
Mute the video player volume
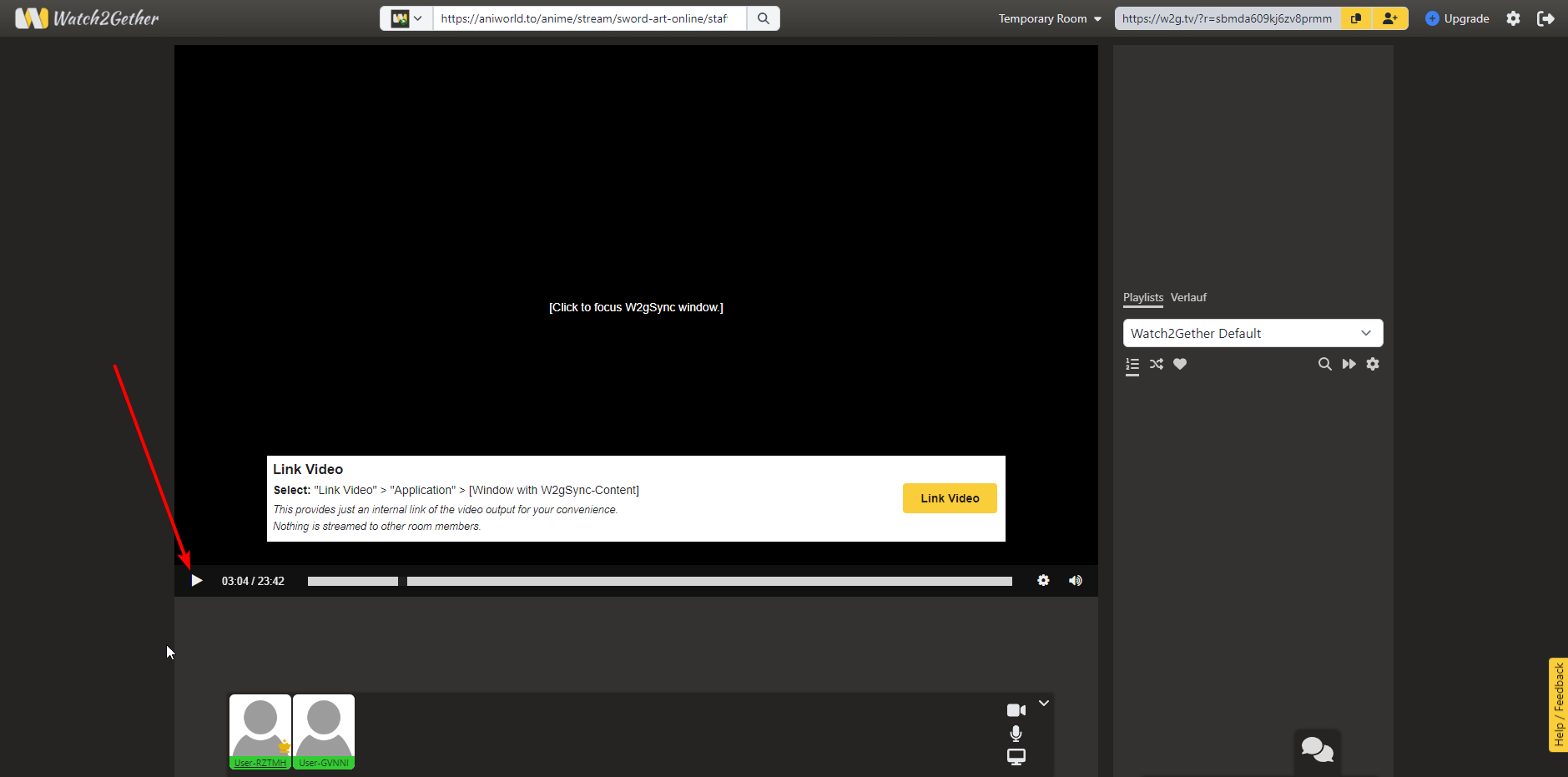[x=1076, y=580]
